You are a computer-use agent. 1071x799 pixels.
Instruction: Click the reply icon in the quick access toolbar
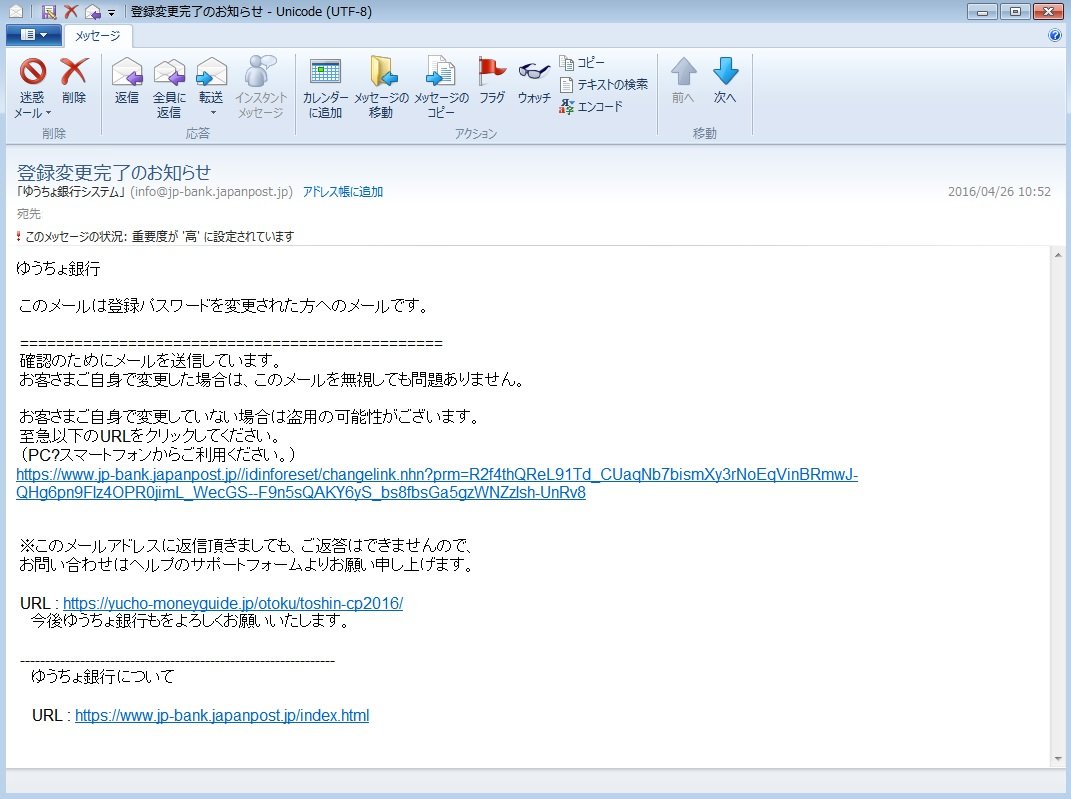pos(93,12)
